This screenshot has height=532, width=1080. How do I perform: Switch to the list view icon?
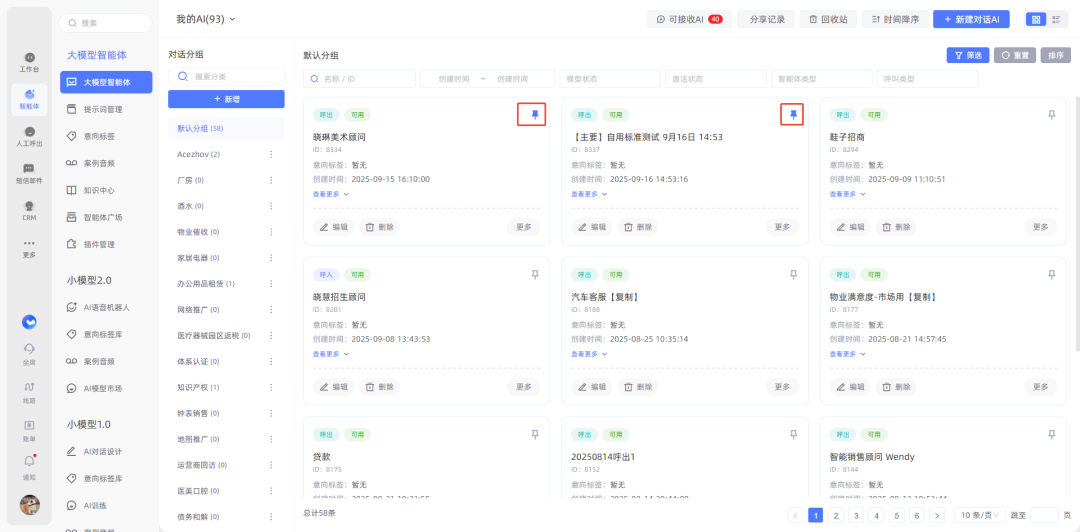point(1055,19)
